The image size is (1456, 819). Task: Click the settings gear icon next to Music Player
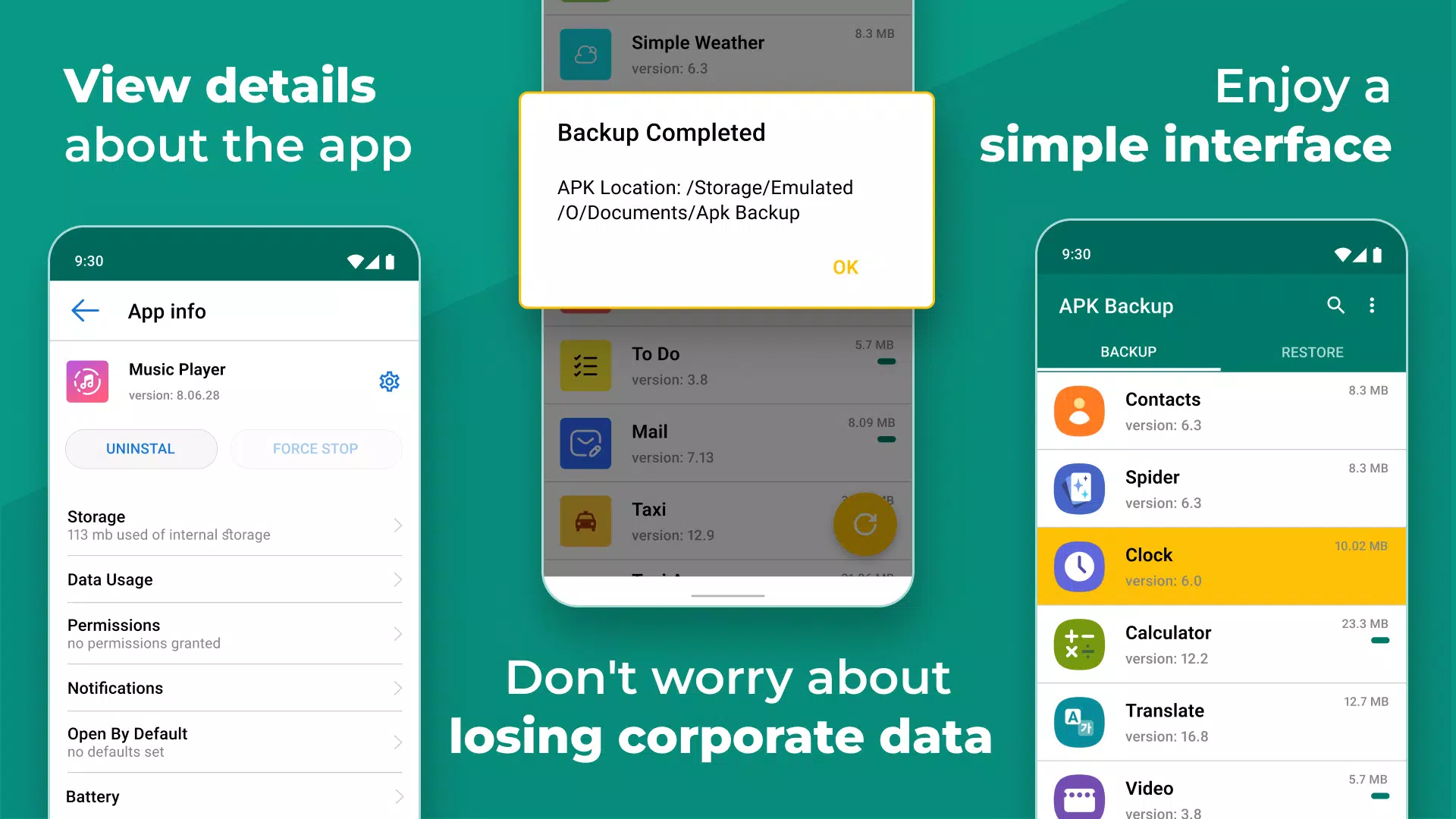tap(389, 381)
